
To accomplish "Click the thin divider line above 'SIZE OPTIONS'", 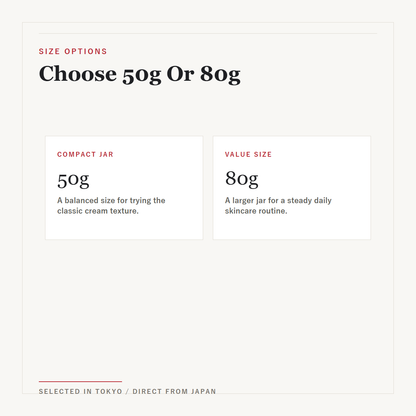I will [208, 33].
